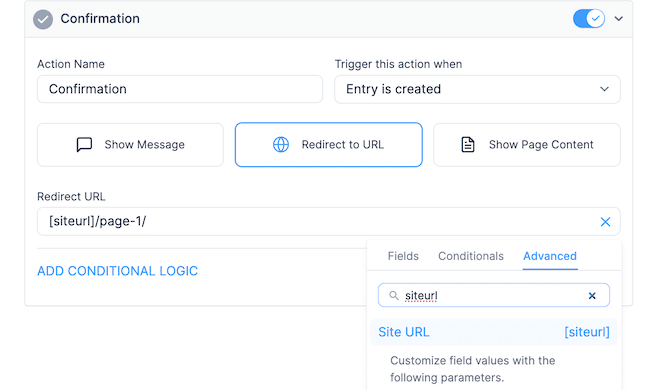Click the Action Name input field
This screenshot has height=390, width=650.
[180, 89]
